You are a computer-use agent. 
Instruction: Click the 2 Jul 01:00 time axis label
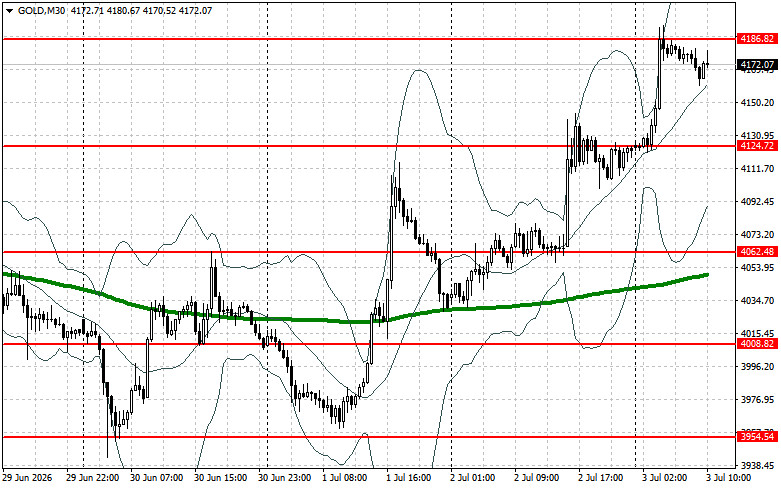coord(473,478)
